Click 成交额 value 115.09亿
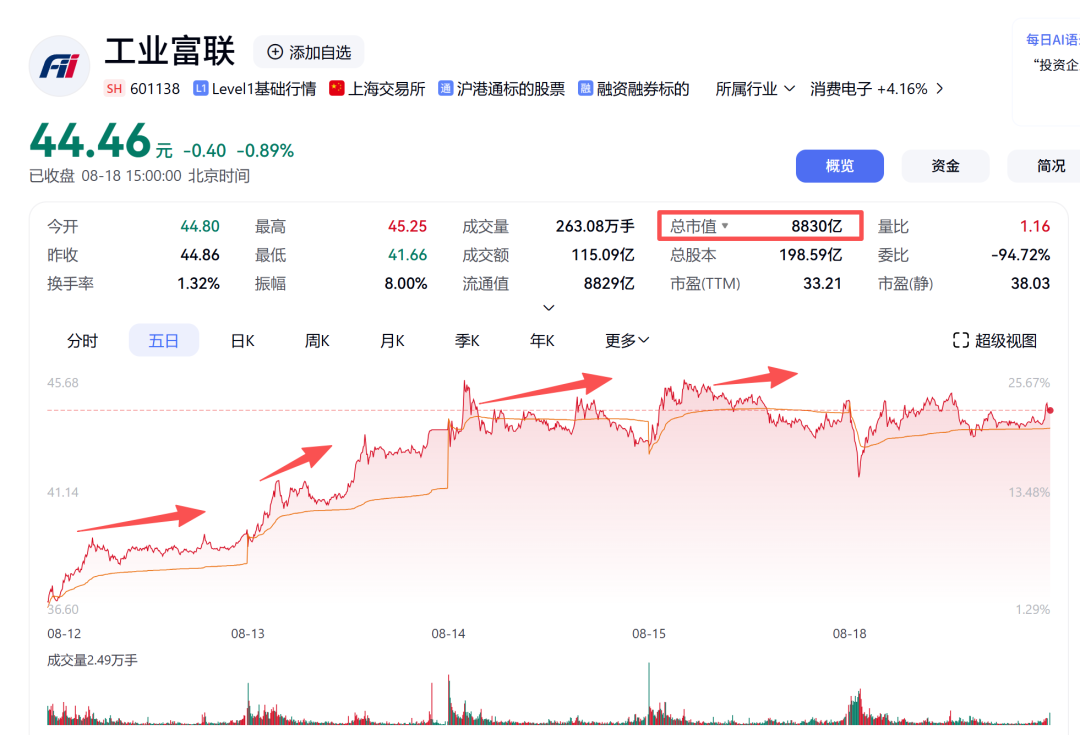The height and width of the screenshot is (735, 1080). tap(603, 255)
